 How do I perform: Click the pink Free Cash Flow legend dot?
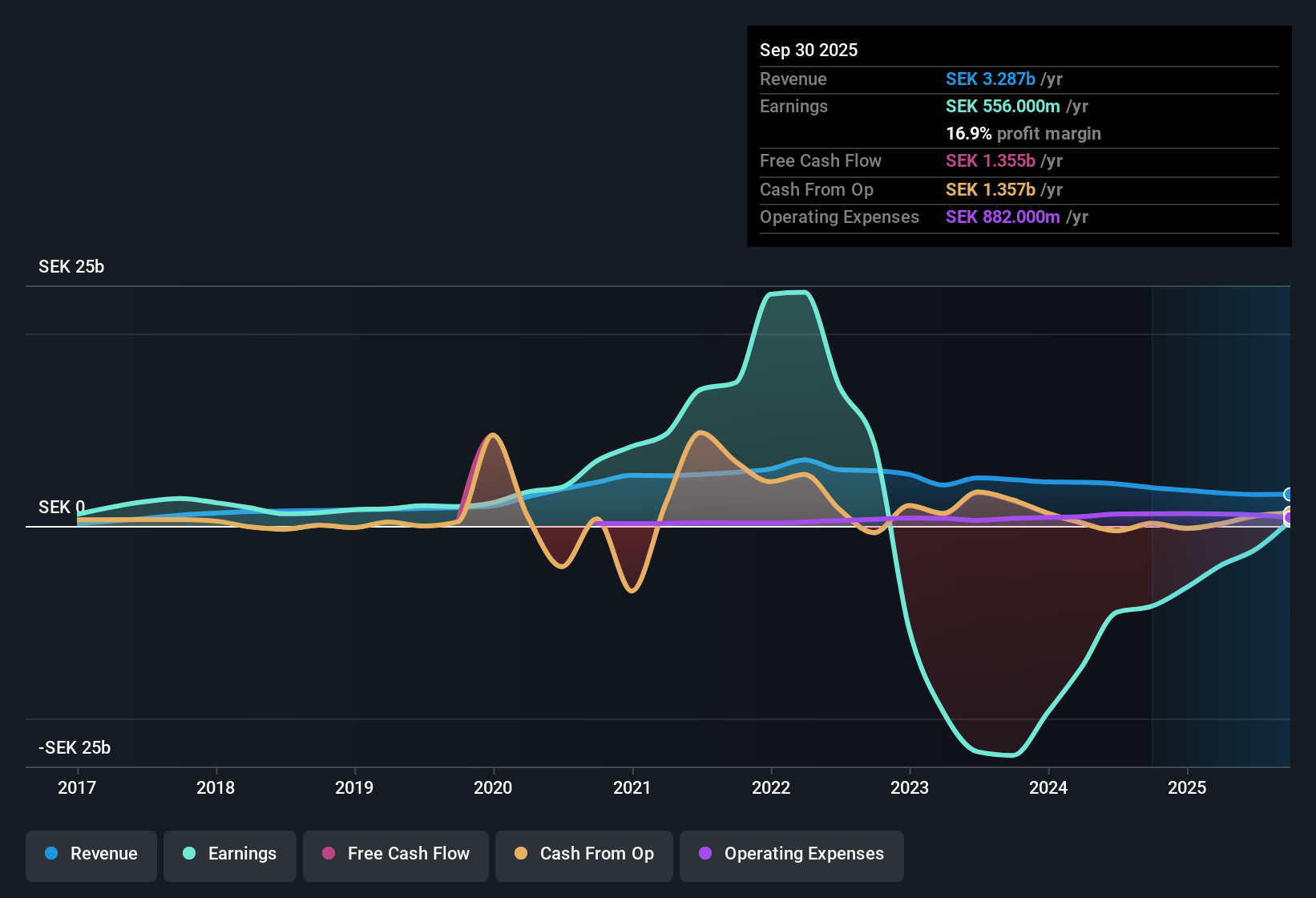(328, 854)
